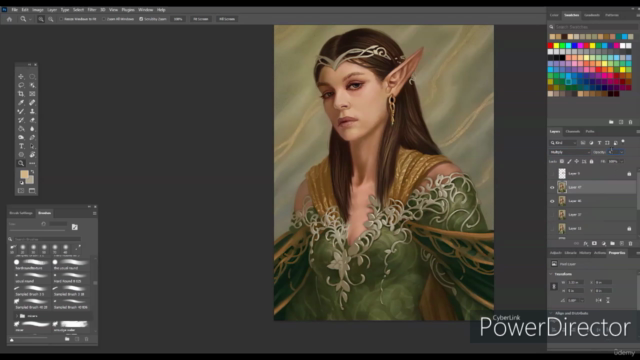Expand the brush folder in Brushes panel

click(x=17, y=316)
